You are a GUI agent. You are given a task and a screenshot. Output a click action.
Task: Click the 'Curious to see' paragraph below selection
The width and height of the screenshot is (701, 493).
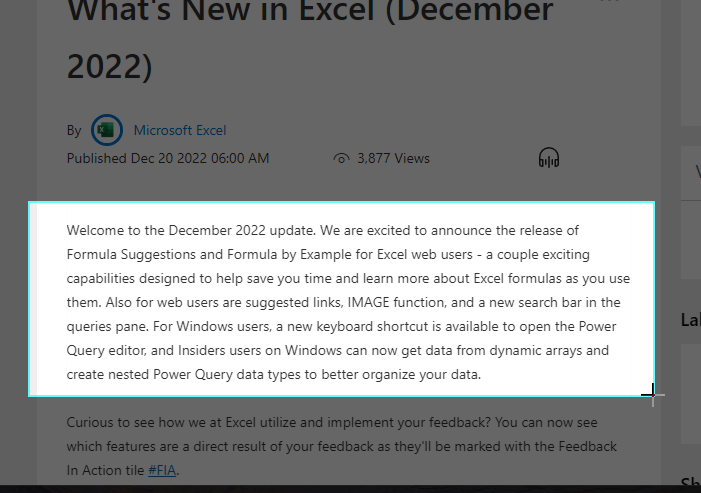point(342,446)
